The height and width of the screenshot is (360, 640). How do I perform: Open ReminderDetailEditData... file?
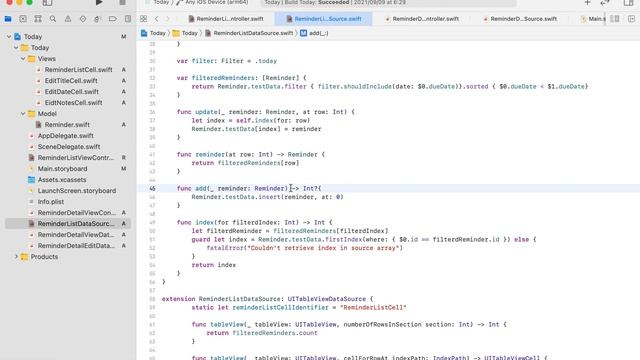tap(76, 246)
